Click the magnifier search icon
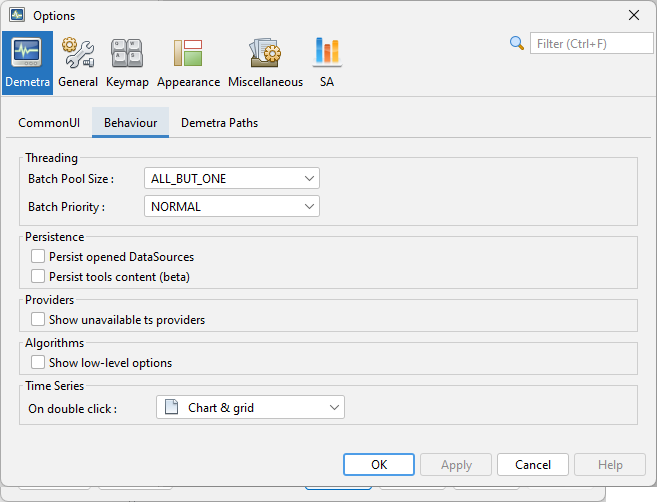The image size is (657, 502). (x=517, y=43)
